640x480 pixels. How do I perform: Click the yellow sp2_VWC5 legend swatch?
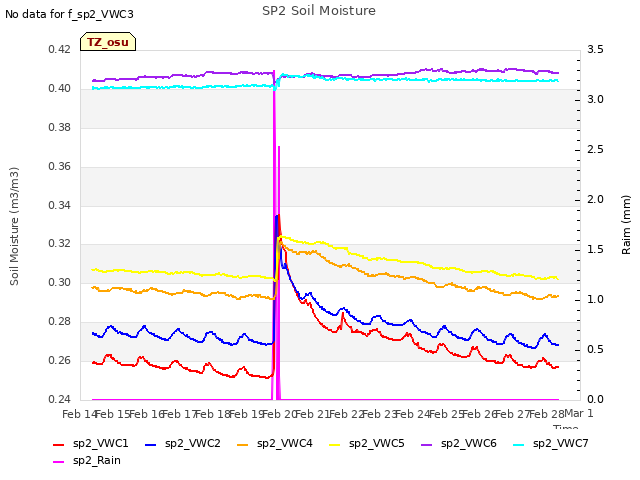coord(335,444)
